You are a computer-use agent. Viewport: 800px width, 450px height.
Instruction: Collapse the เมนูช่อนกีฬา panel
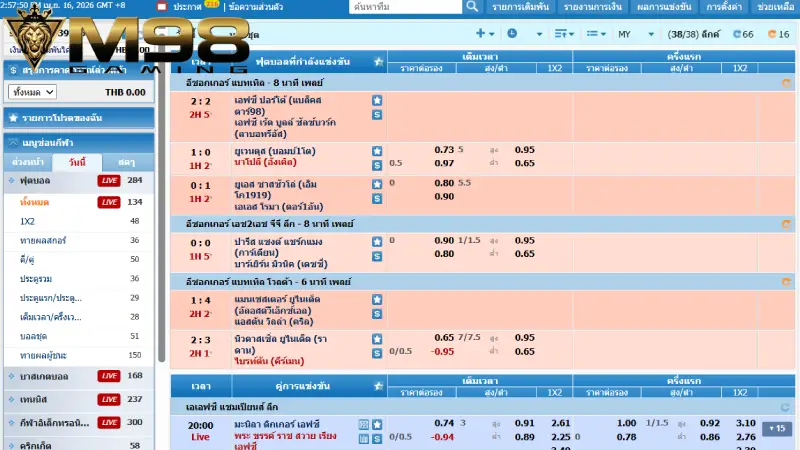pyautogui.click(x=13, y=143)
